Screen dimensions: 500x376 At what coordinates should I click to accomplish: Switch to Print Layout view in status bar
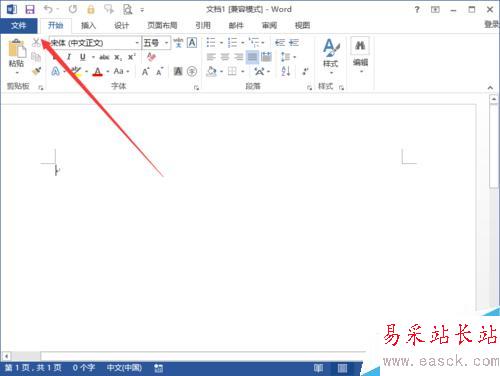tap(342, 368)
